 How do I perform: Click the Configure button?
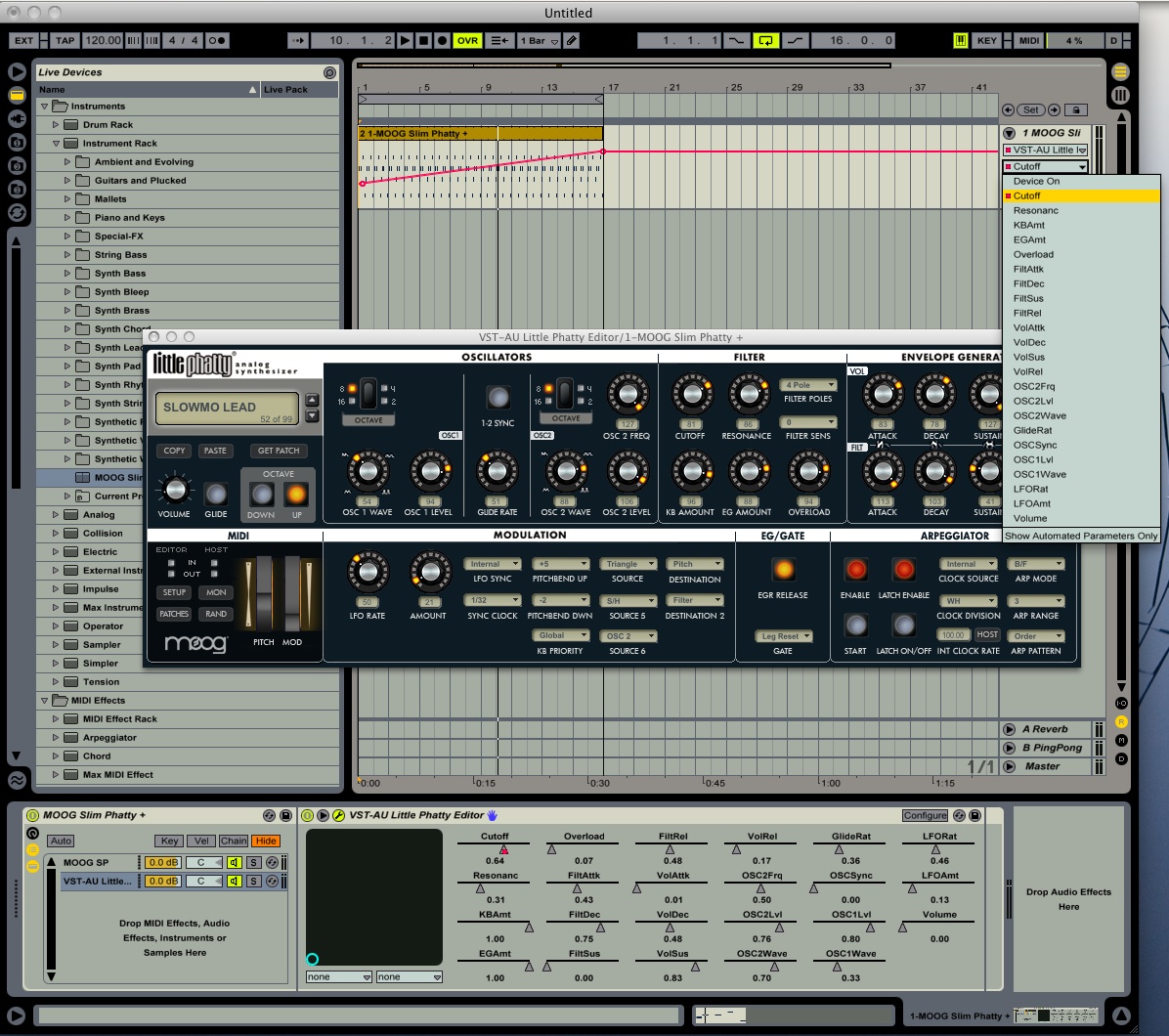coord(925,815)
